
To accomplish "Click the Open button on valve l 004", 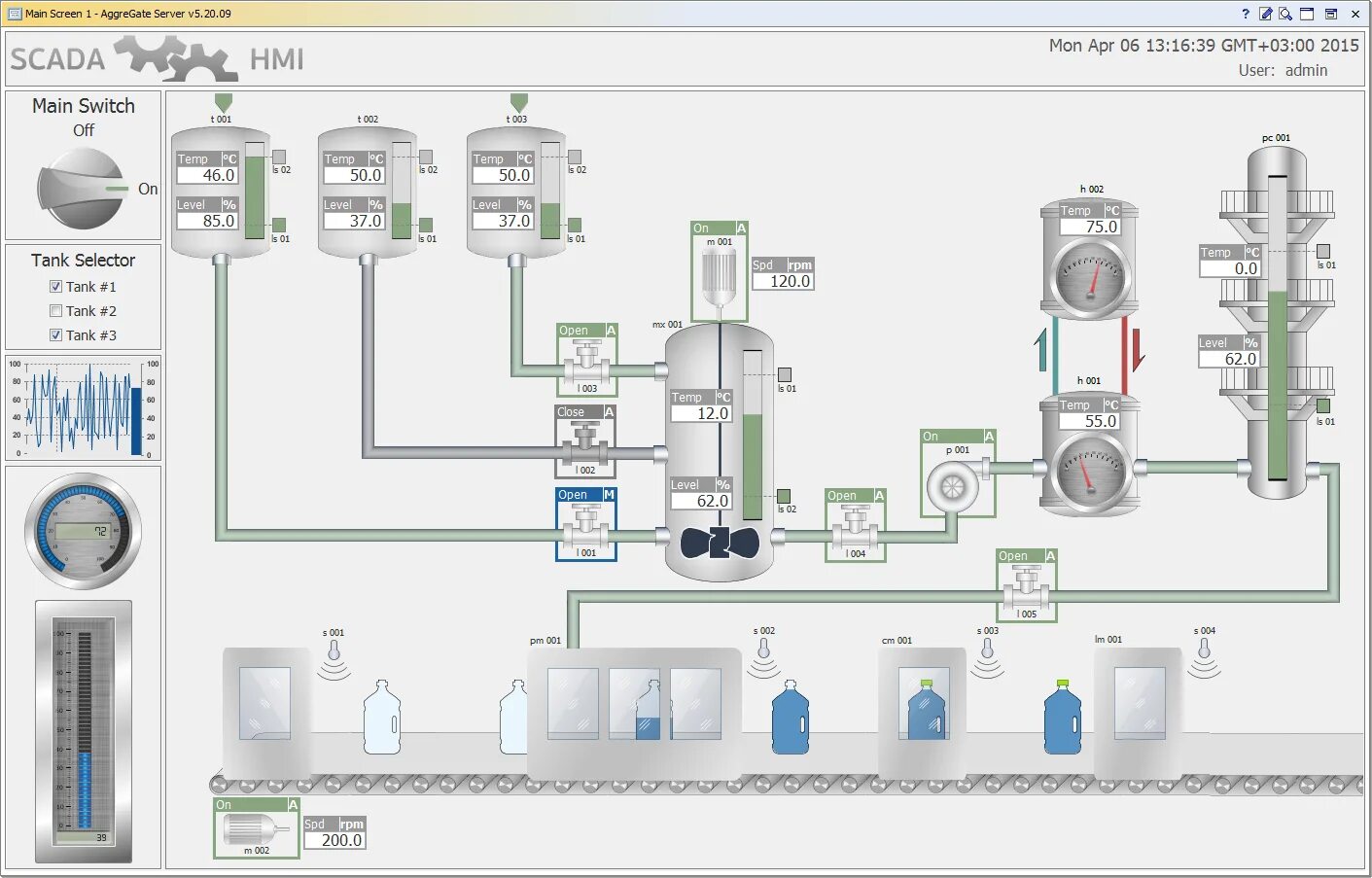I will pyautogui.click(x=841, y=495).
